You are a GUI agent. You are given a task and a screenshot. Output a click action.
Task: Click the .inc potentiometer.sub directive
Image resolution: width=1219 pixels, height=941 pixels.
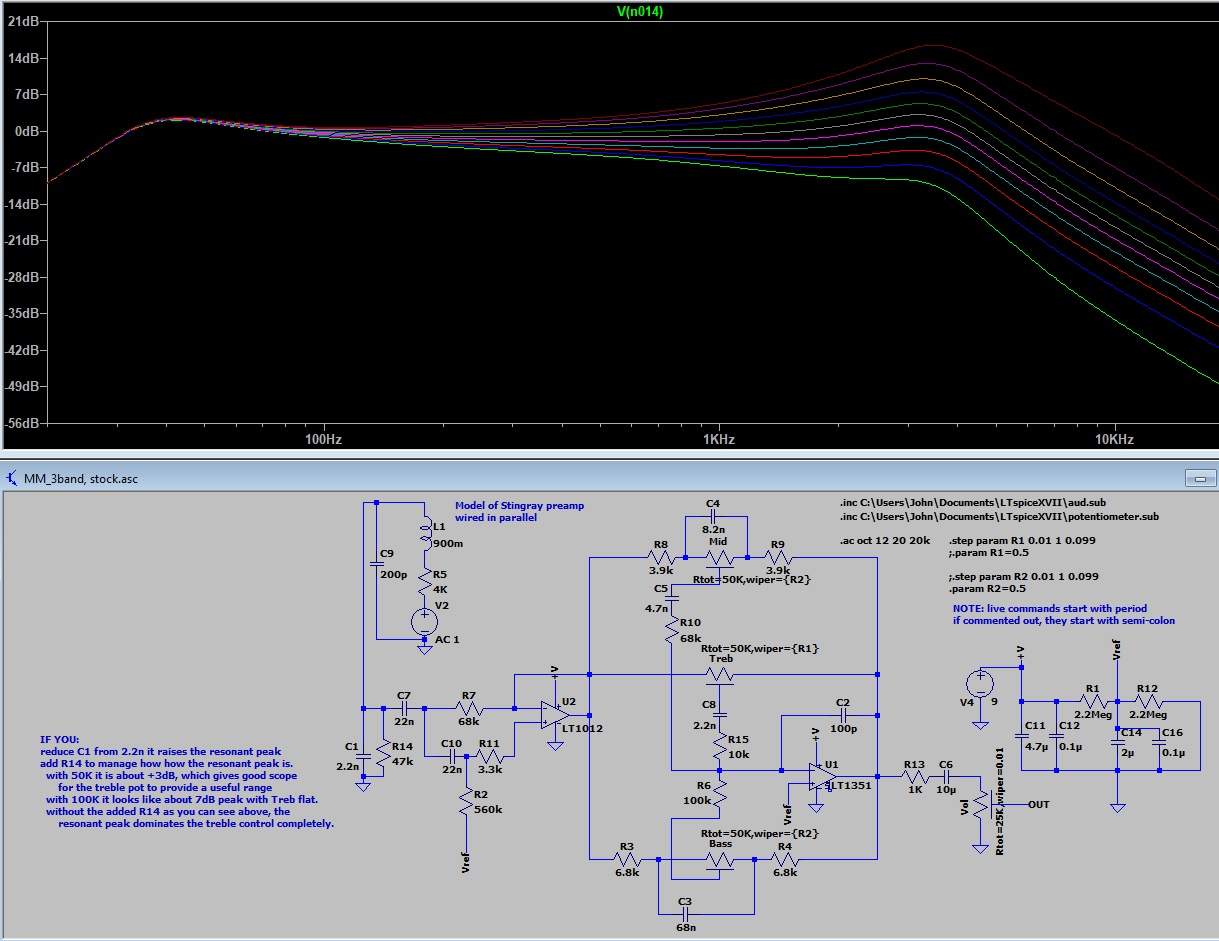pos(999,515)
